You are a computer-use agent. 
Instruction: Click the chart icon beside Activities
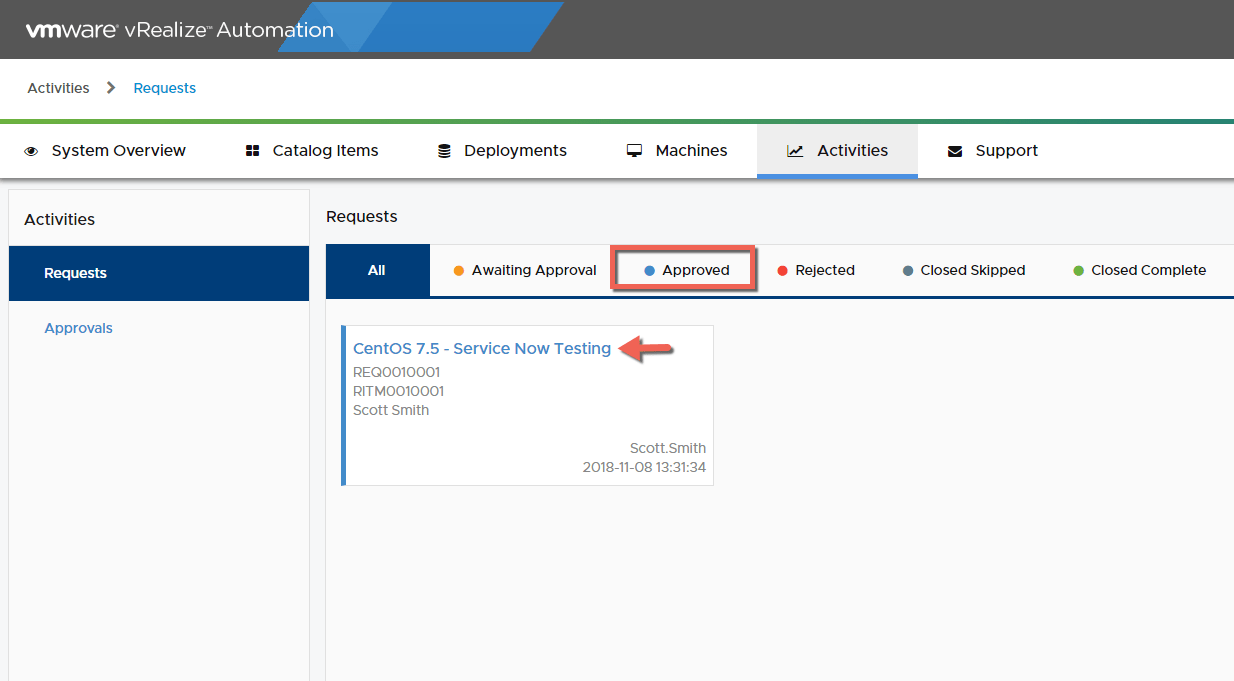[795, 151]
